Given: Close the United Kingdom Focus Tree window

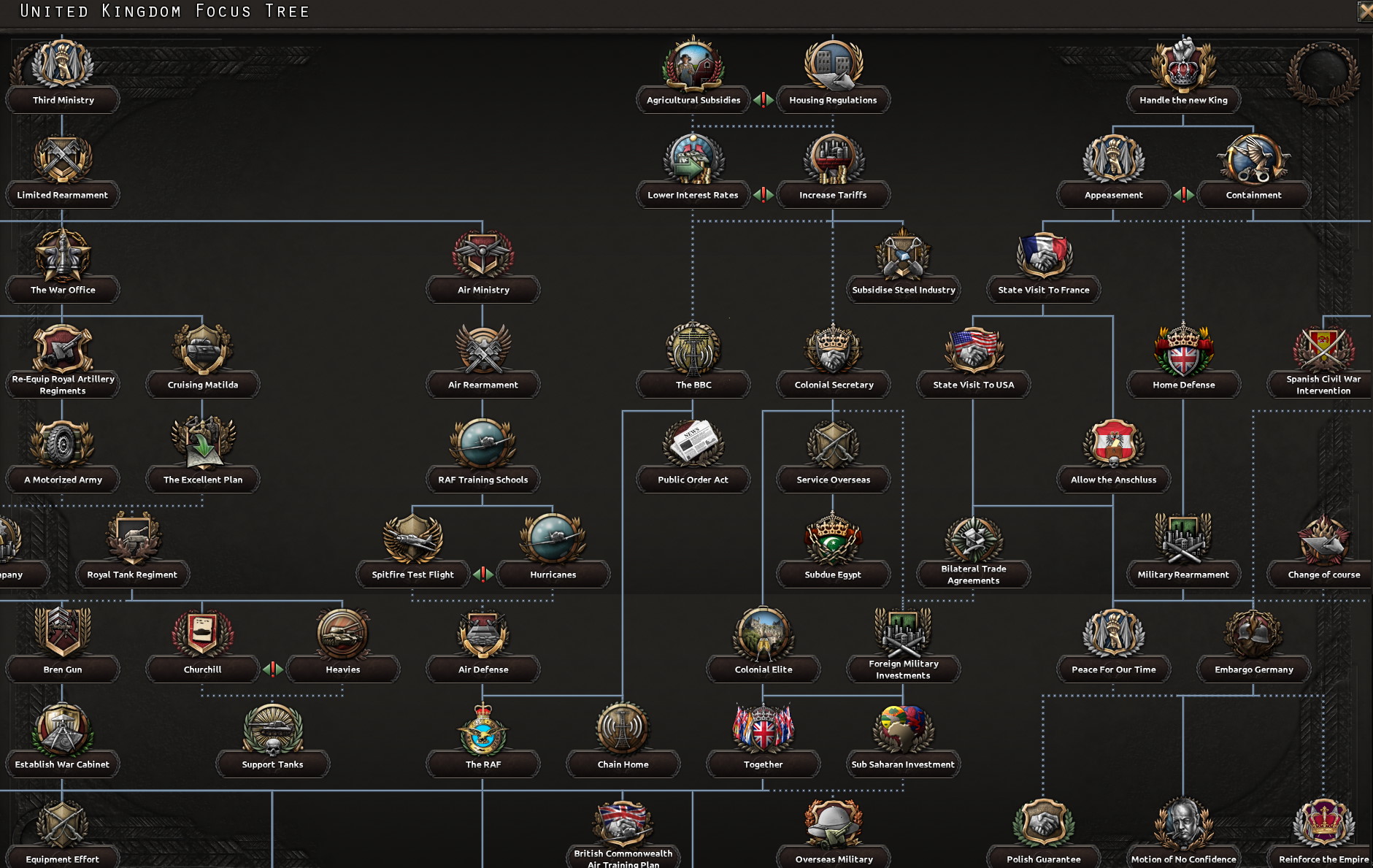Looking at the screenshot, I should click(x=1364, y=12).
